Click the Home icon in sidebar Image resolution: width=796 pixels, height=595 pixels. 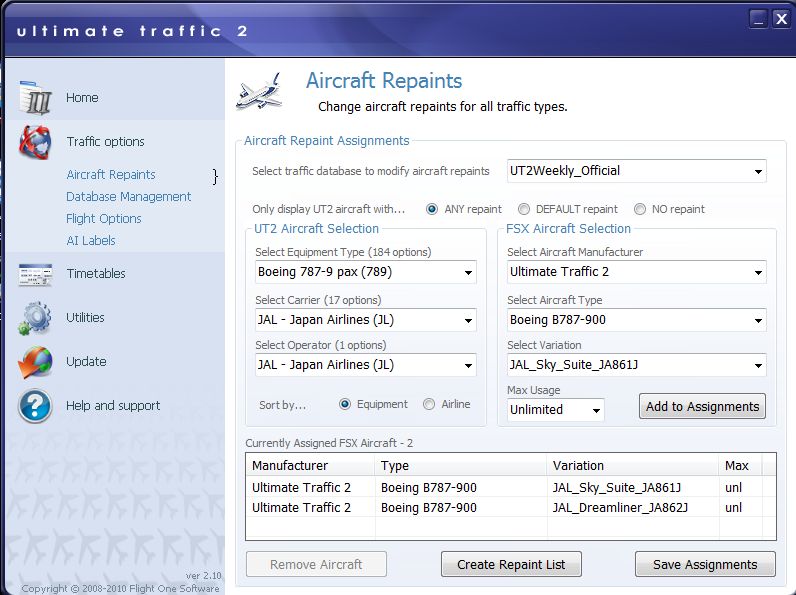[x=36, y=97]
